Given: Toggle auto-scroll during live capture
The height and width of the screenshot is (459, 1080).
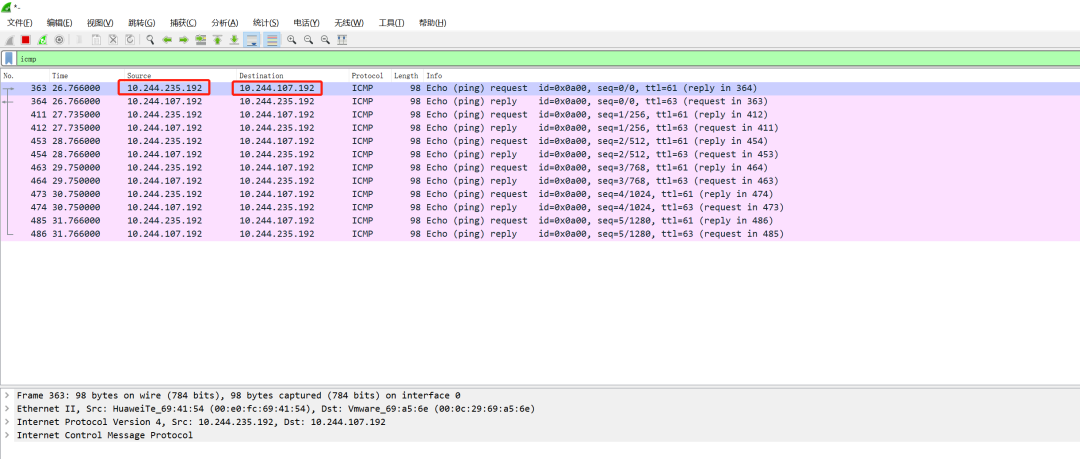Looking at the screenshot, I should (252, 40).
